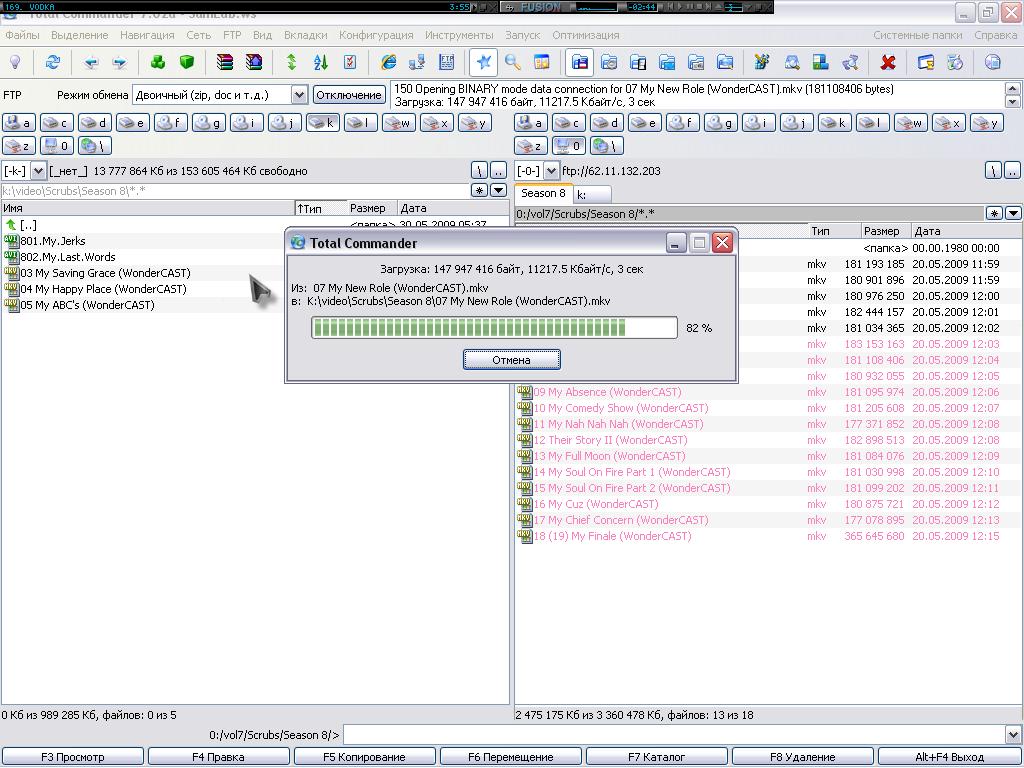The image size is (1024, 768).
Task: Click the A-Z sort toolbar icon
Action: point(320,62)
